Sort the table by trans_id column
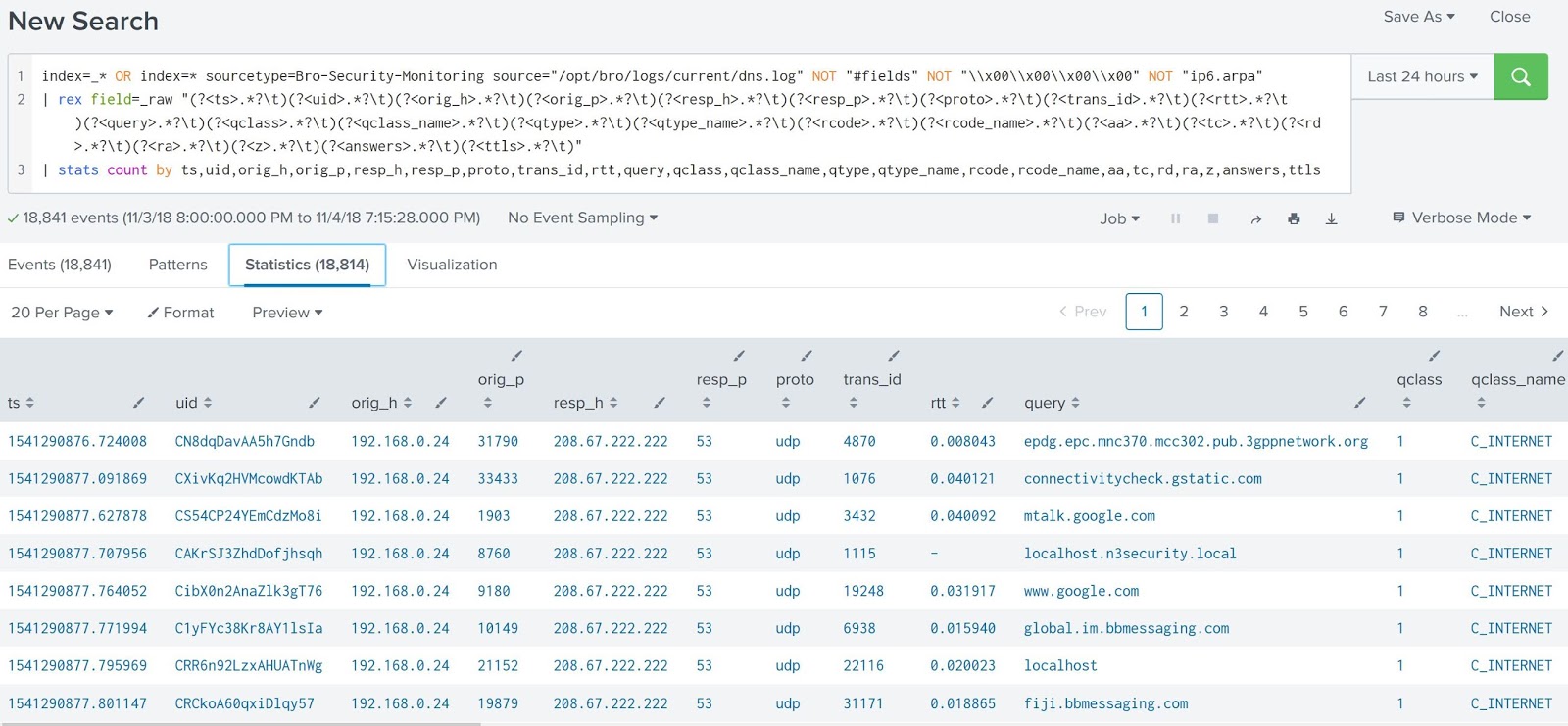The height and width of the screenshot is (726, 1568). pos(854,403)
